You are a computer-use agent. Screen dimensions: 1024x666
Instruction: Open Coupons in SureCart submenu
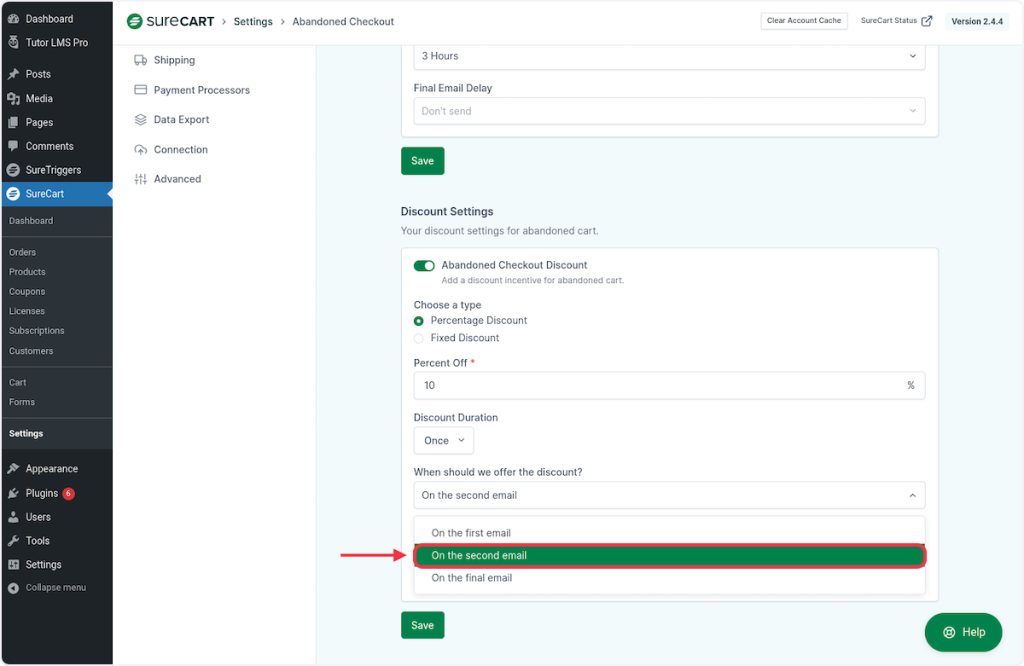[x=27, y=292]
